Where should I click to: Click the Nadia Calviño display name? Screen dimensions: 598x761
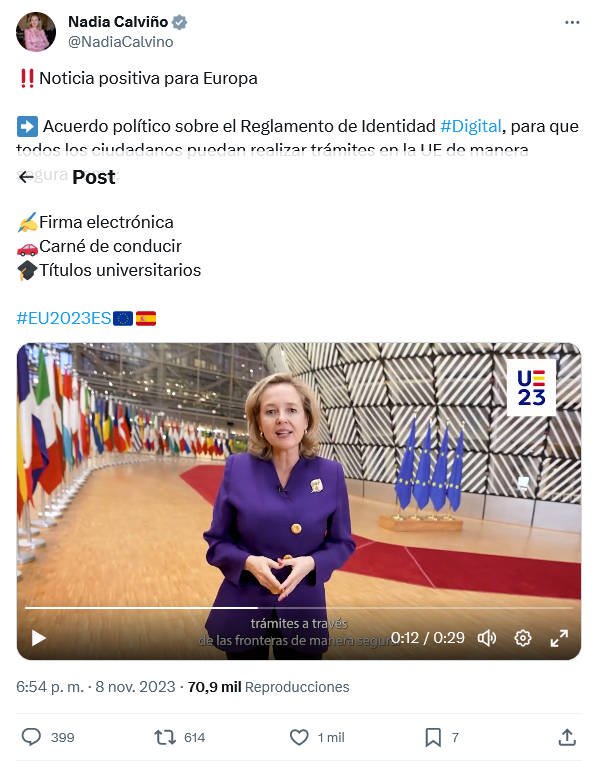tap(118, 22)
